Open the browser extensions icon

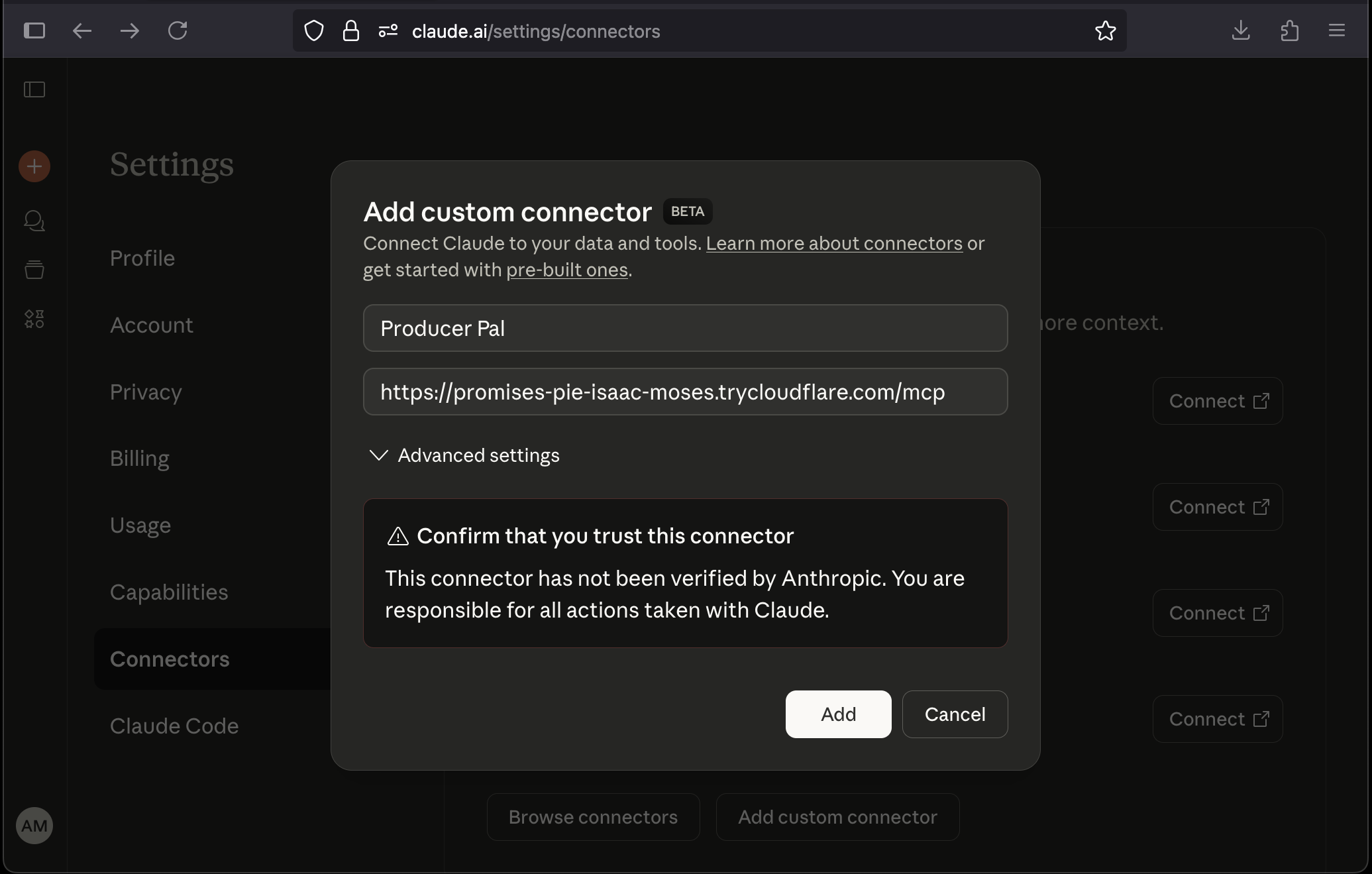pos(1290,30)
